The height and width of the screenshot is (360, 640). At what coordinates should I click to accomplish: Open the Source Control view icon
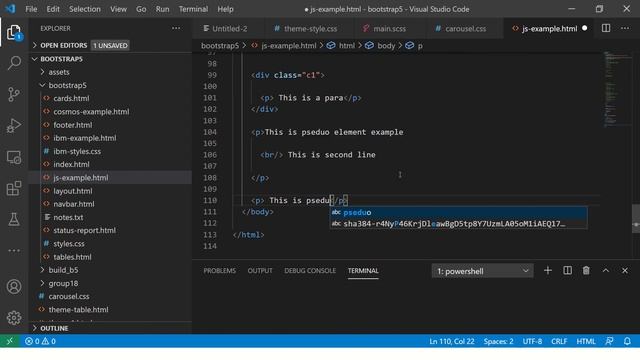pos(14,94)
